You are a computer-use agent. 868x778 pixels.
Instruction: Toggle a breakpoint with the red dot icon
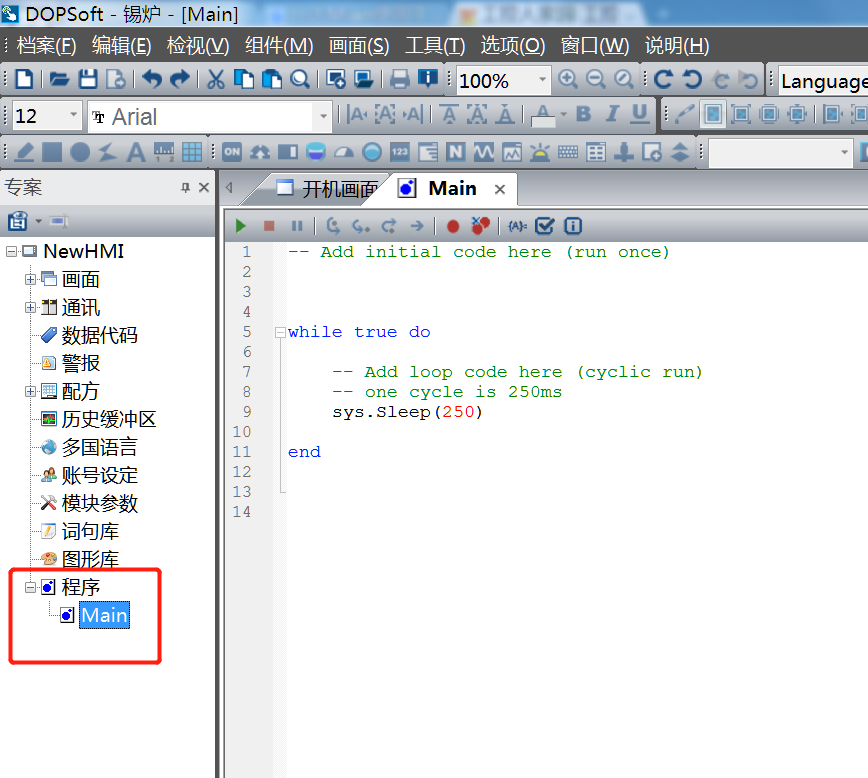(x=453, y=226)
